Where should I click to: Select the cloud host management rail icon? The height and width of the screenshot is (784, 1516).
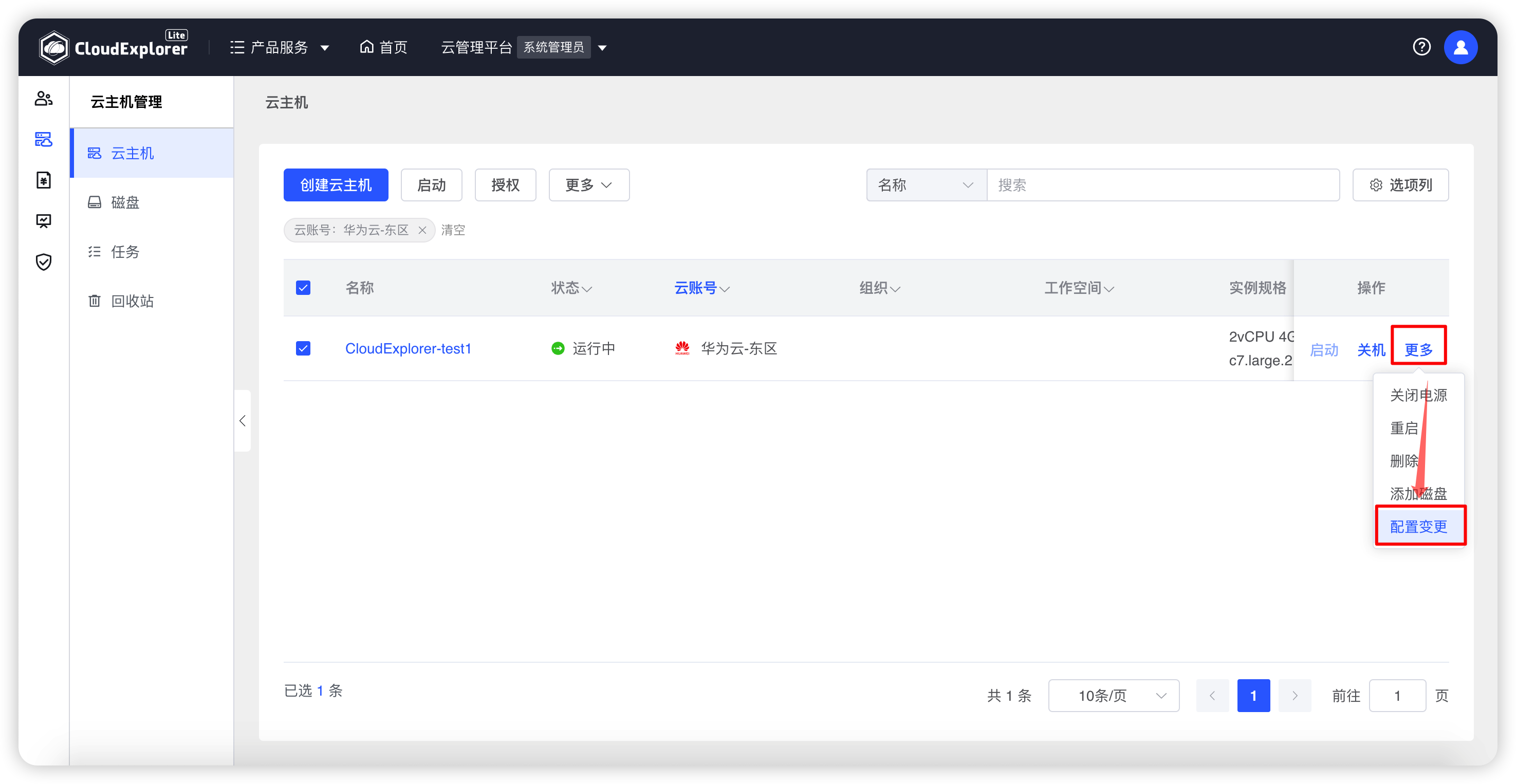click(x=44, y=139)
